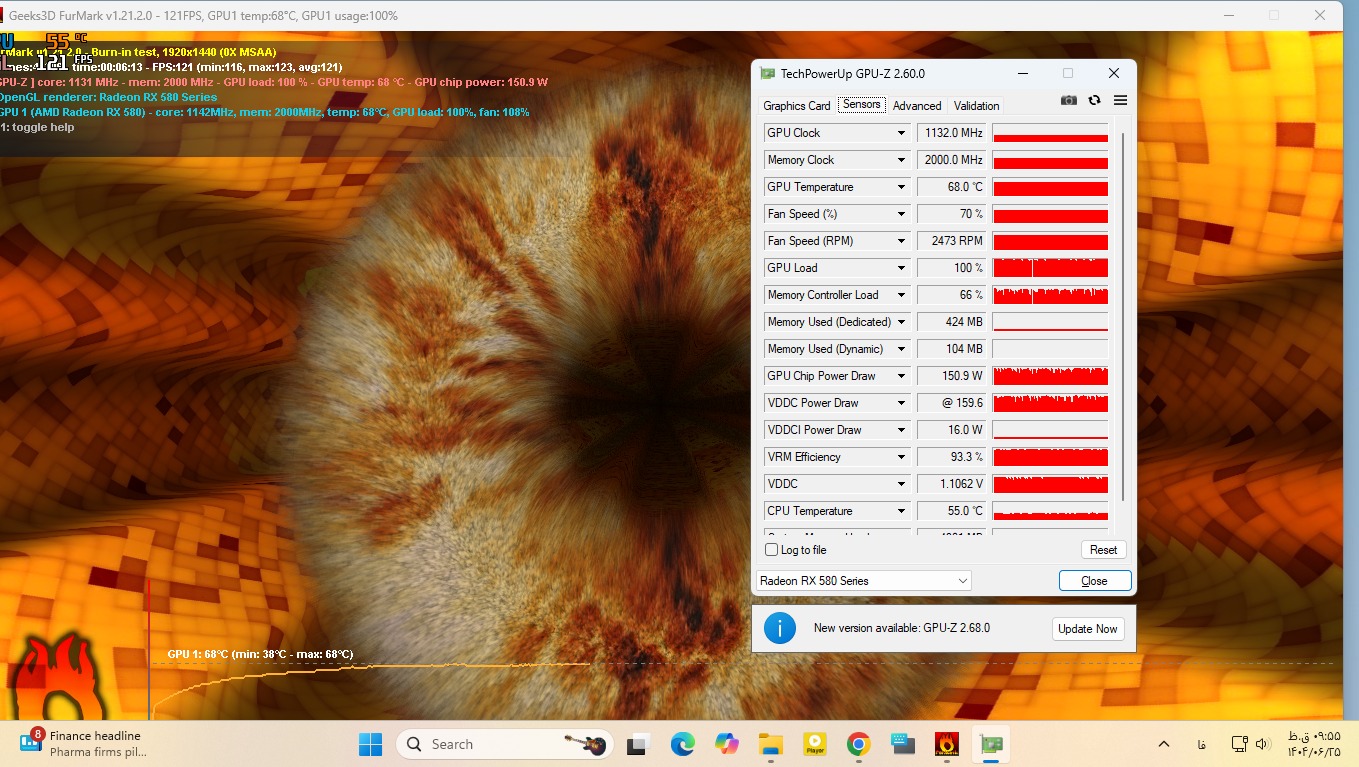Open Copilot from the taskbar

pos(726,744)
